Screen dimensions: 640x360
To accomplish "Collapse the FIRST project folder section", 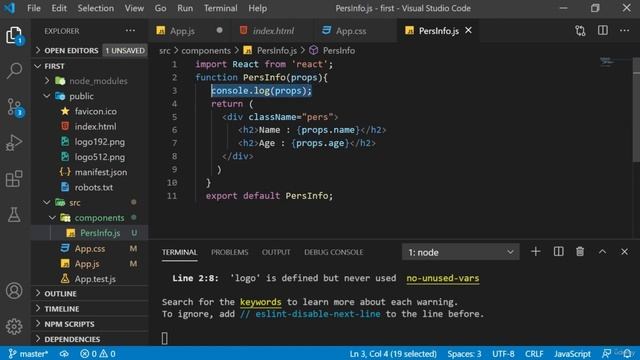I will point(89,66).
